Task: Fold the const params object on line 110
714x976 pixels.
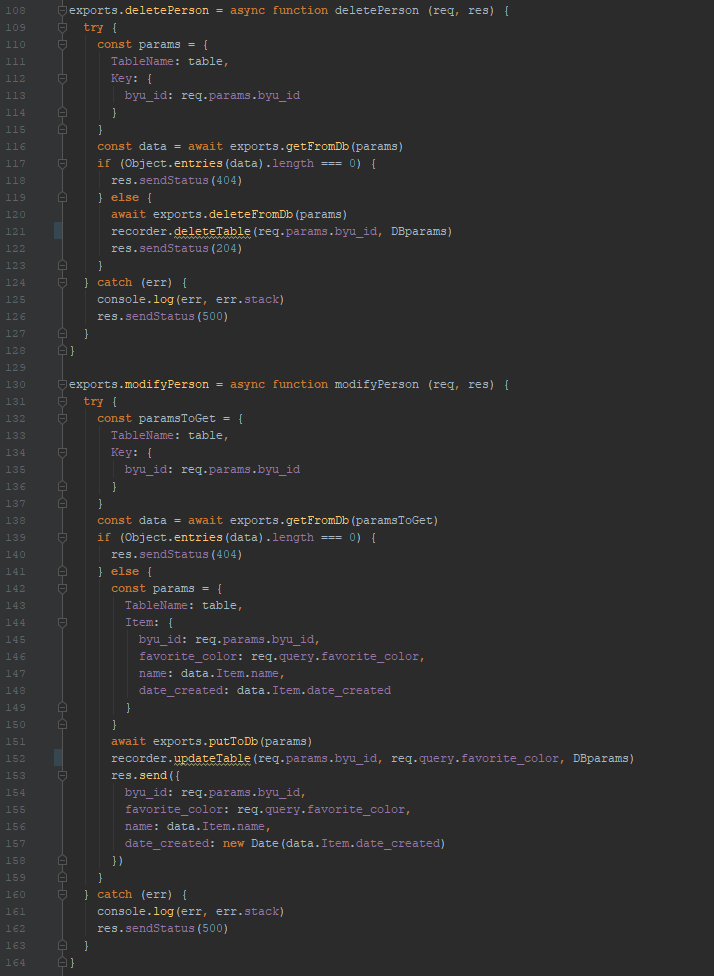Action: [62, 45]
